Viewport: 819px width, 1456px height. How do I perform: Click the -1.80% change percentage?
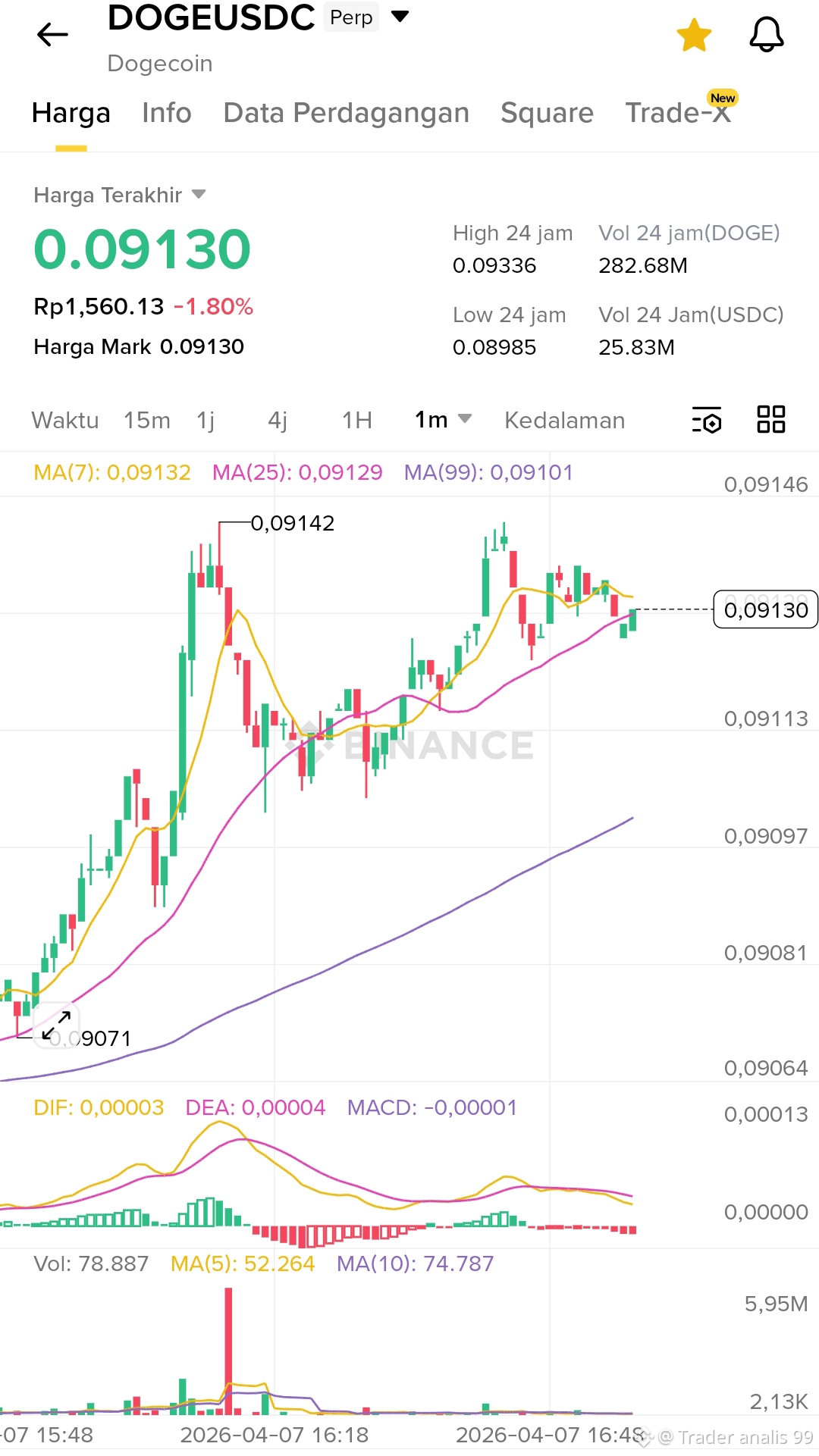(x=213, y=306)
